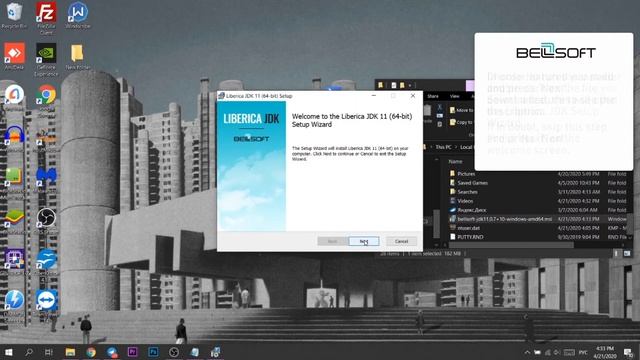Click the Next button in Liberica setup
The height and width of the screenshot is (360, 640).
(364, 241)
